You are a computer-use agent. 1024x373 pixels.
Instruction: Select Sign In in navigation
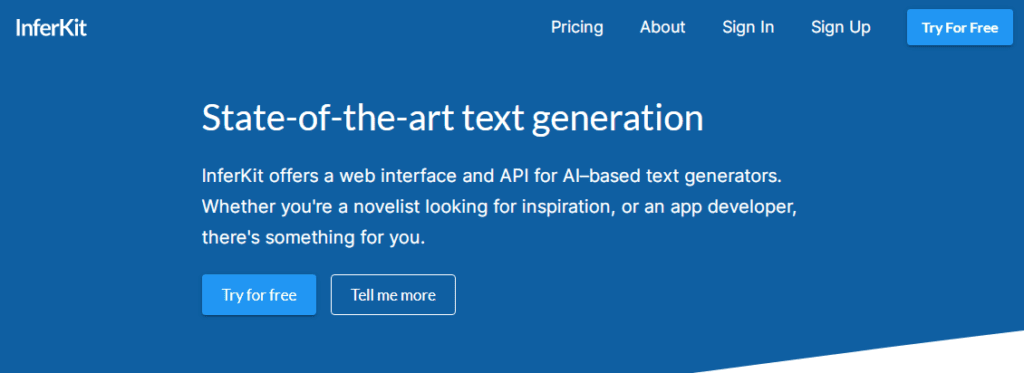[748, 27]
